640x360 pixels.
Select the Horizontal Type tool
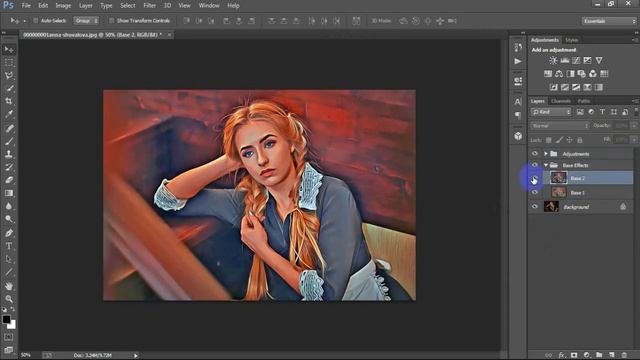[x=9, y=246]
